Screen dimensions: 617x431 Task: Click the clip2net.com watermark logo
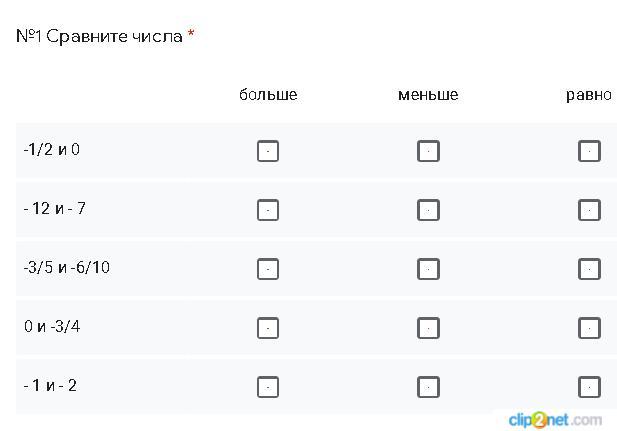click(x=554, y=419)
